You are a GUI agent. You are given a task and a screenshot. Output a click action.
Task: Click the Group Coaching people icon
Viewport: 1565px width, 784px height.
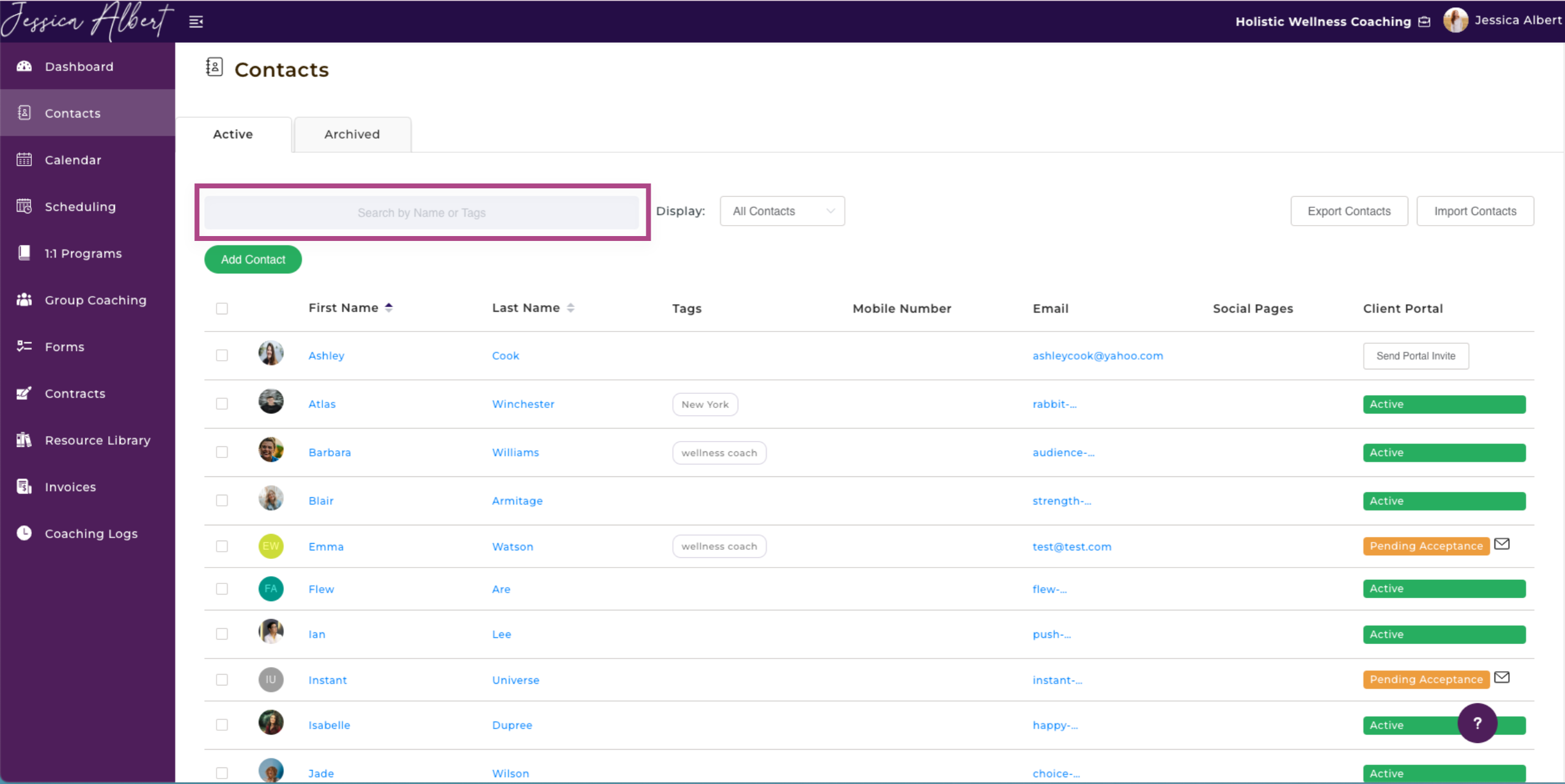[x=24, y=300]
